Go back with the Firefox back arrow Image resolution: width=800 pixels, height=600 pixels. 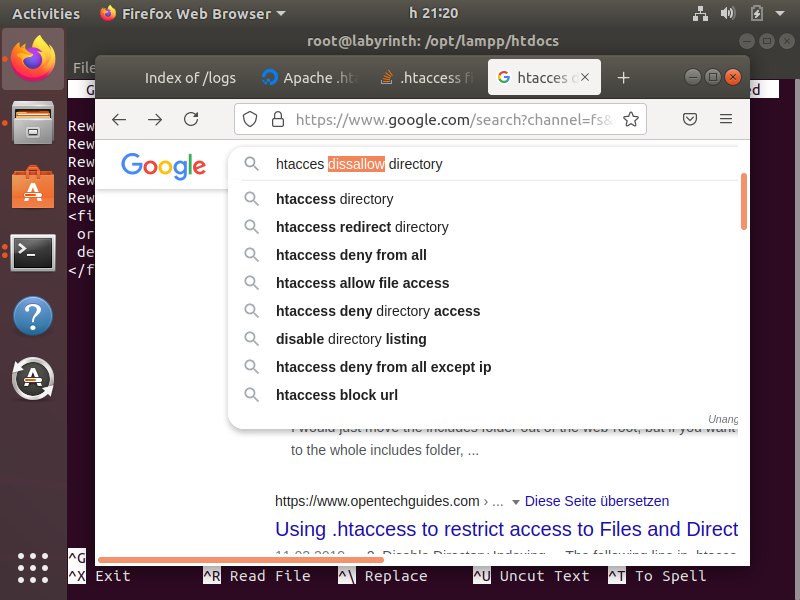(x=119, y=119)
